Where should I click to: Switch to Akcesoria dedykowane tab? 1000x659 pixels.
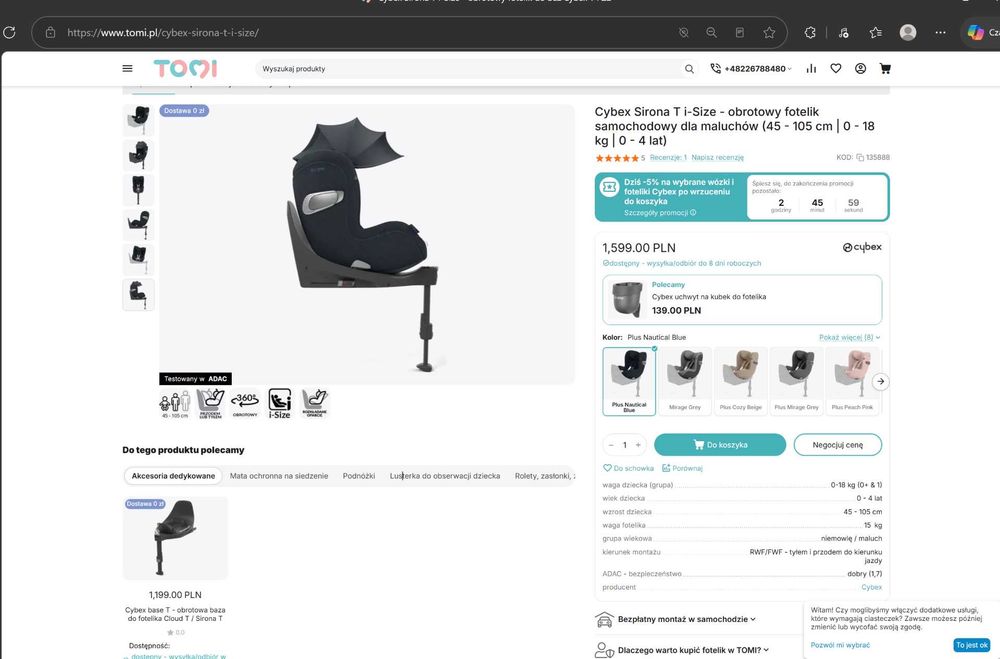tap(173, 476)
